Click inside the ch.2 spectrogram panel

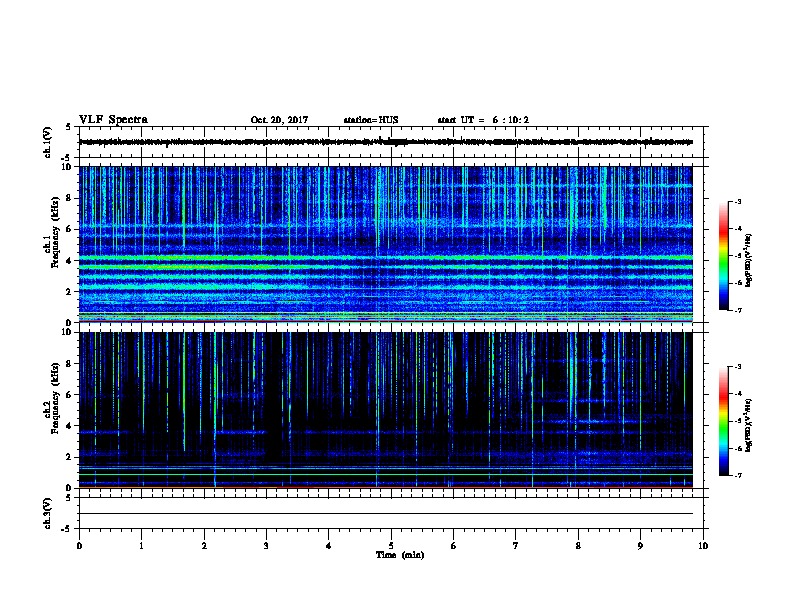click(x=385, y=410)
